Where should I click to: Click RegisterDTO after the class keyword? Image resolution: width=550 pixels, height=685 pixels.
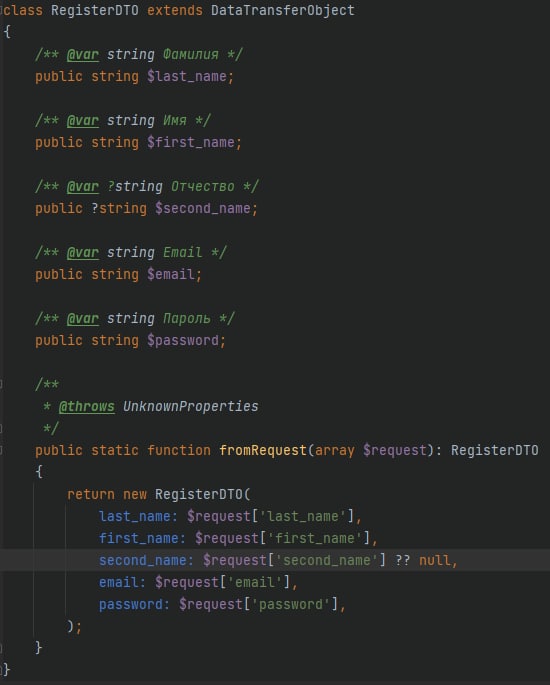95,10
